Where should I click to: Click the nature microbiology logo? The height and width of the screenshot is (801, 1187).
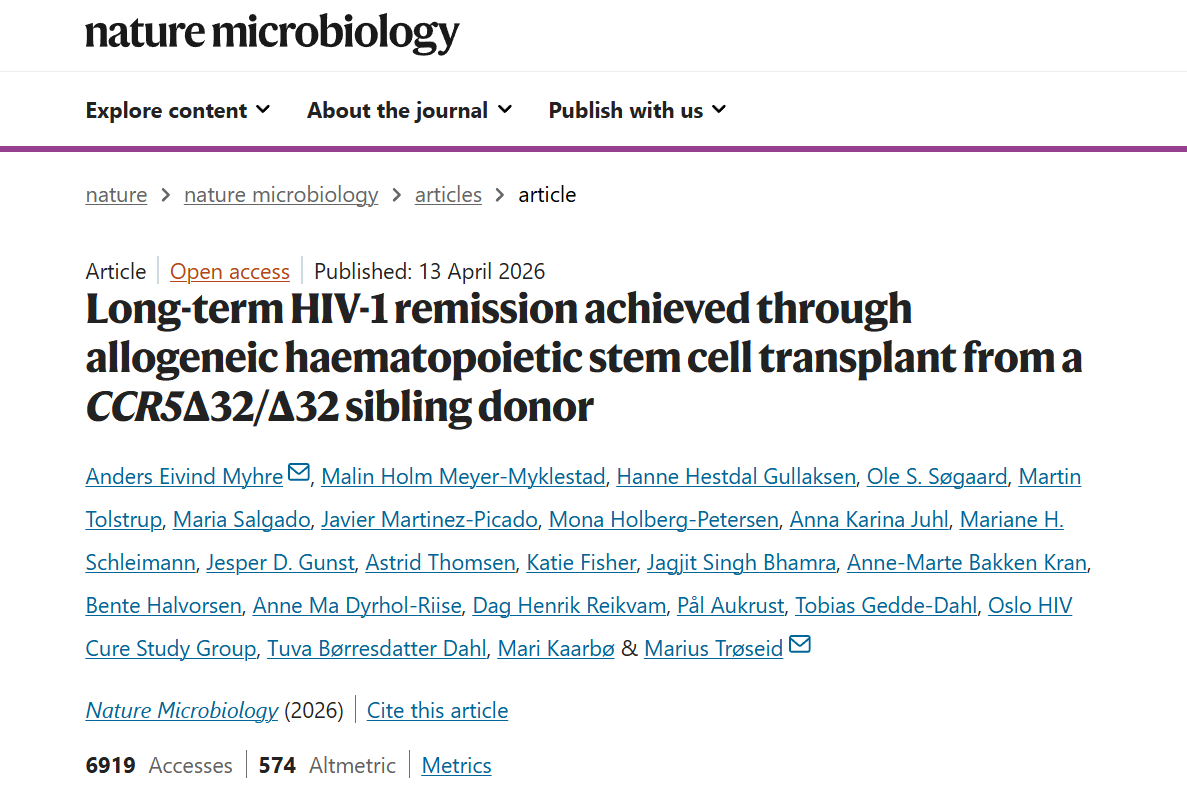(272, 34)
